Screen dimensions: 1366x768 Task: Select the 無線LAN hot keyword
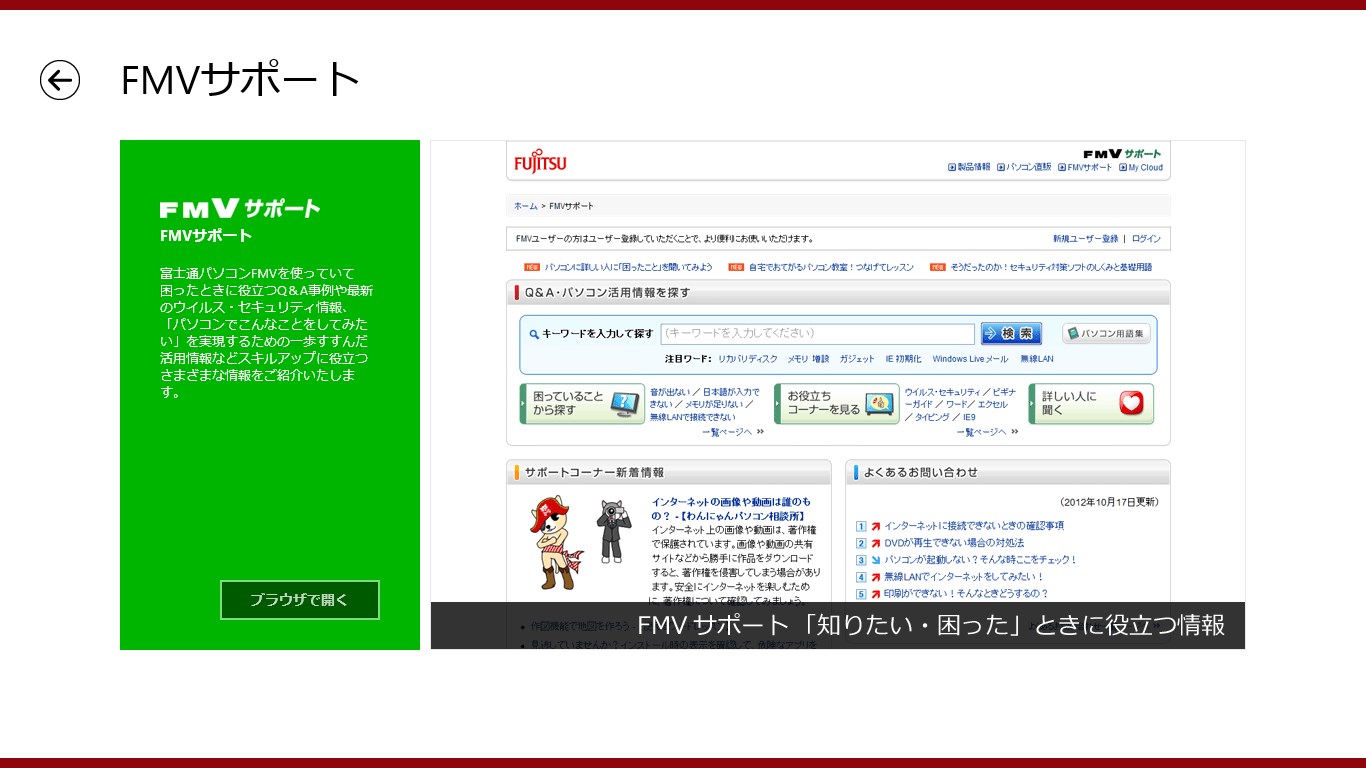click(1036, 359)
